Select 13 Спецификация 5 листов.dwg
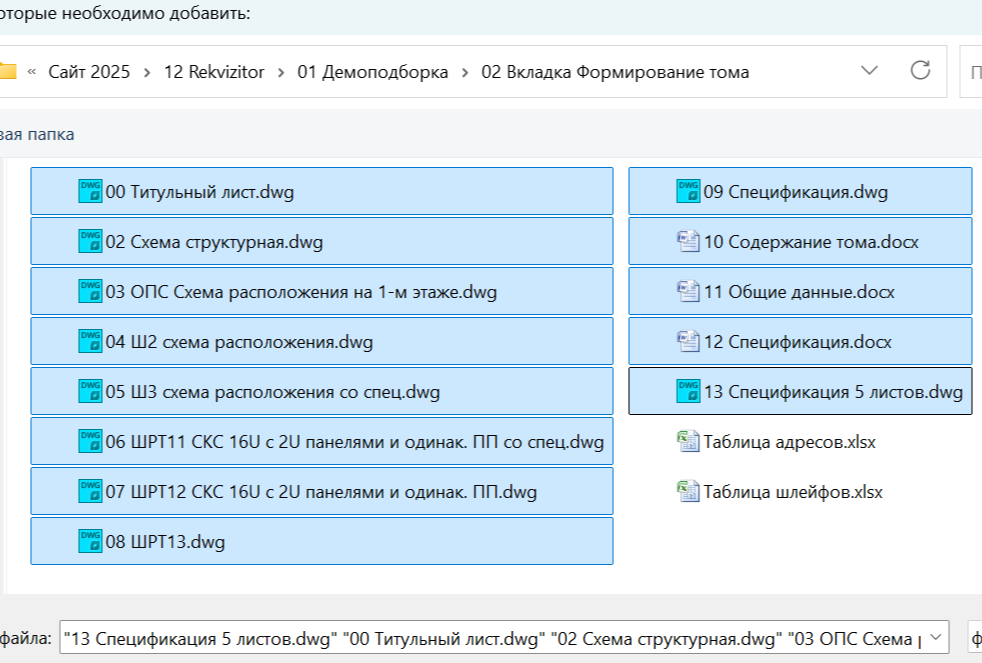Image resolution: width=982 pixels, height=663 pixels. coord(833,392)
